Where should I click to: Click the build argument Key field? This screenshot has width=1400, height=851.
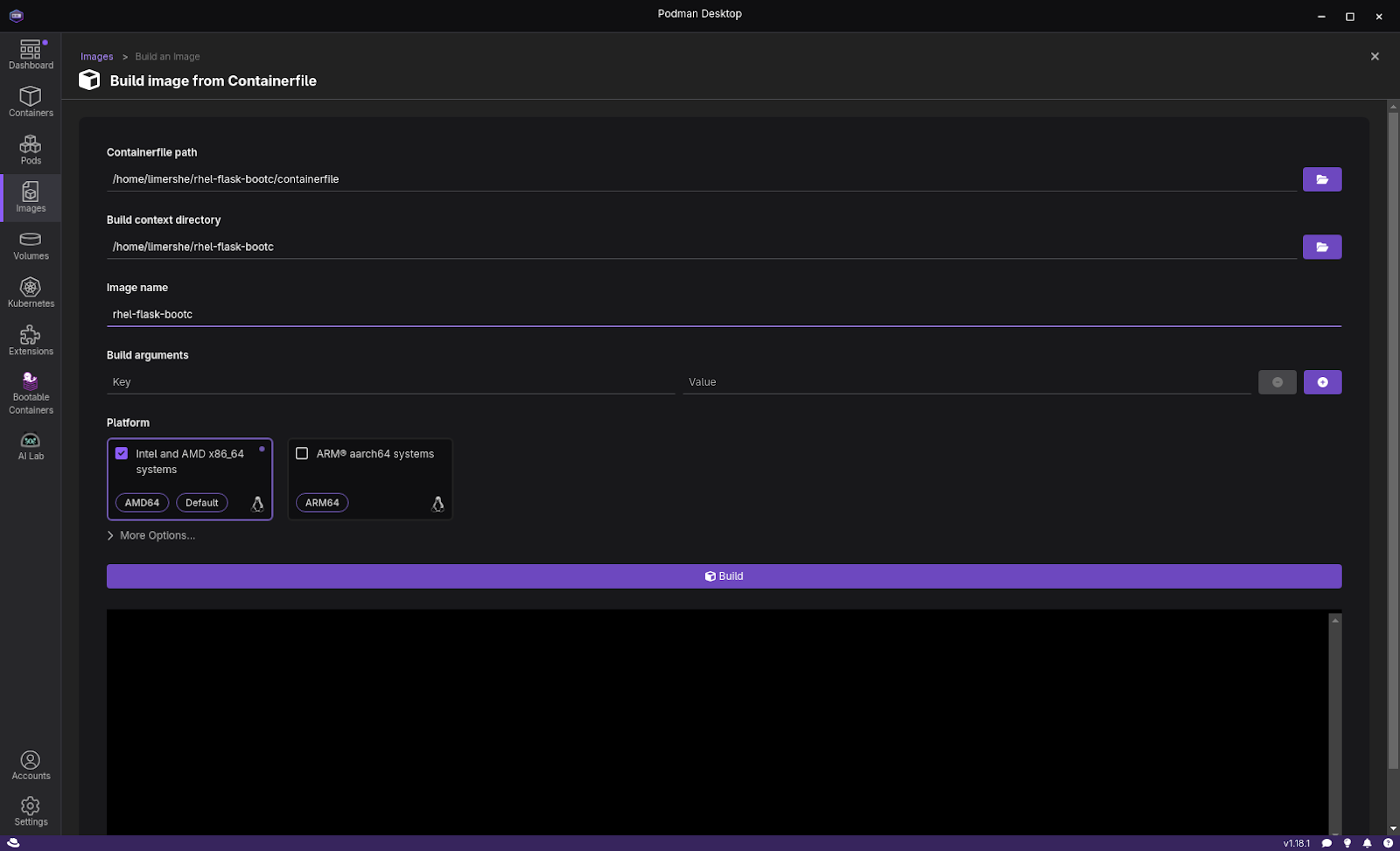[390, 382]
